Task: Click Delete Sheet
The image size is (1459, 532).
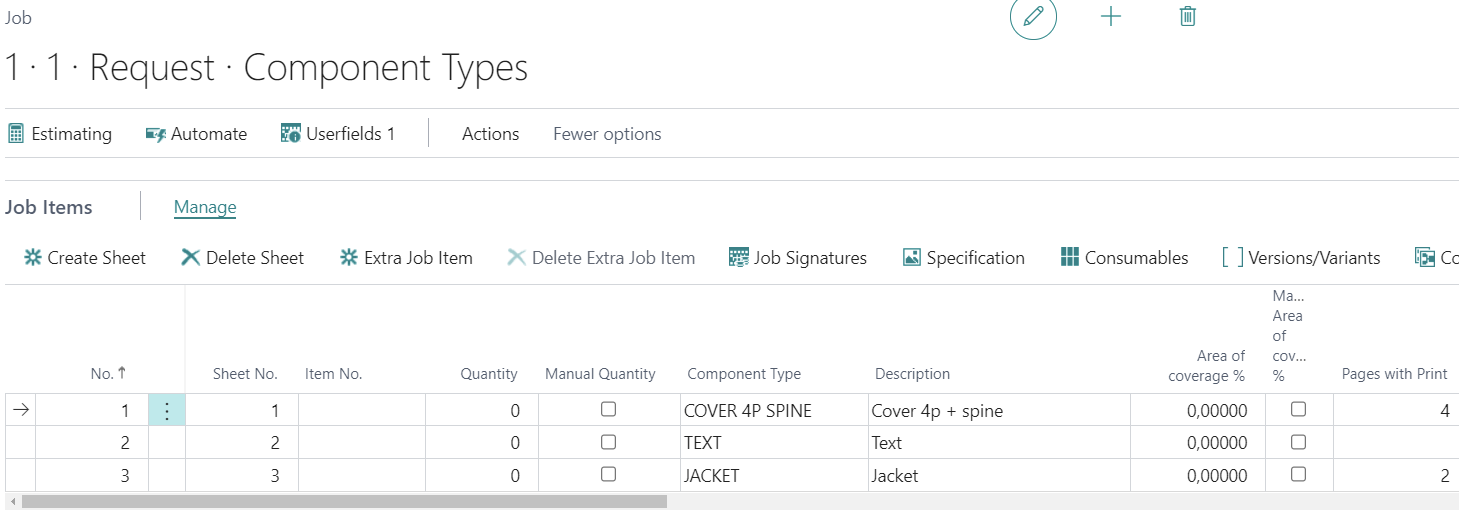Action: (x=242, y=258)
